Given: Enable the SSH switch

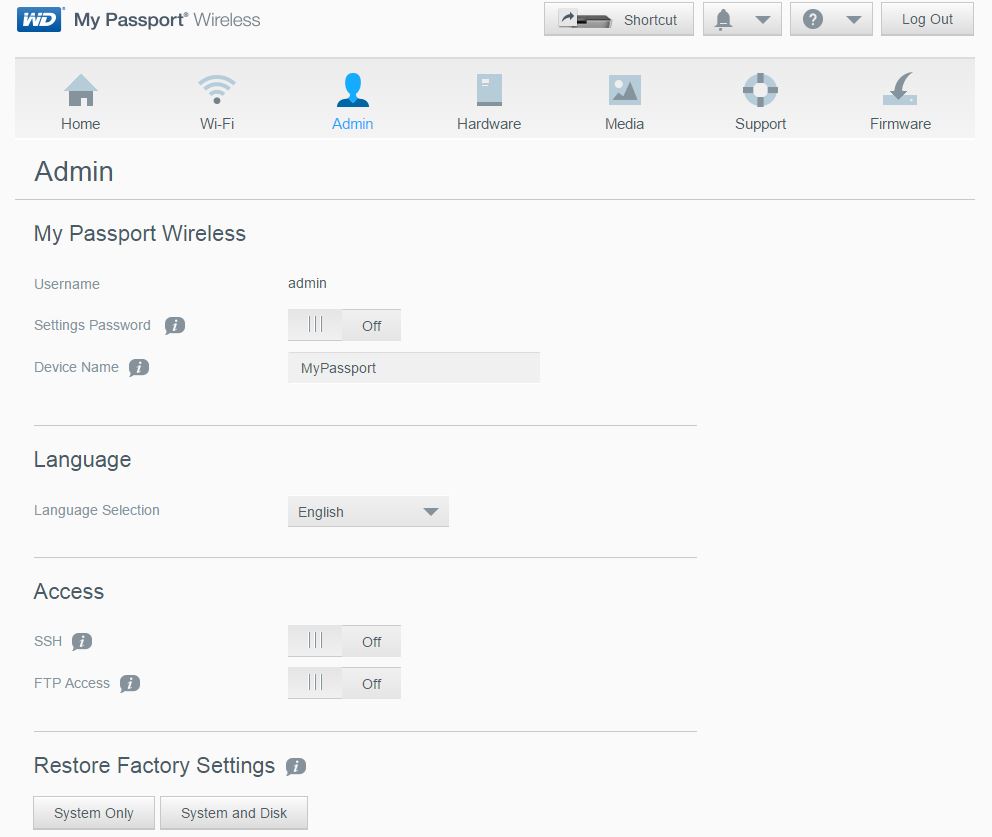Looking at the screenshot, I should 344,642.
